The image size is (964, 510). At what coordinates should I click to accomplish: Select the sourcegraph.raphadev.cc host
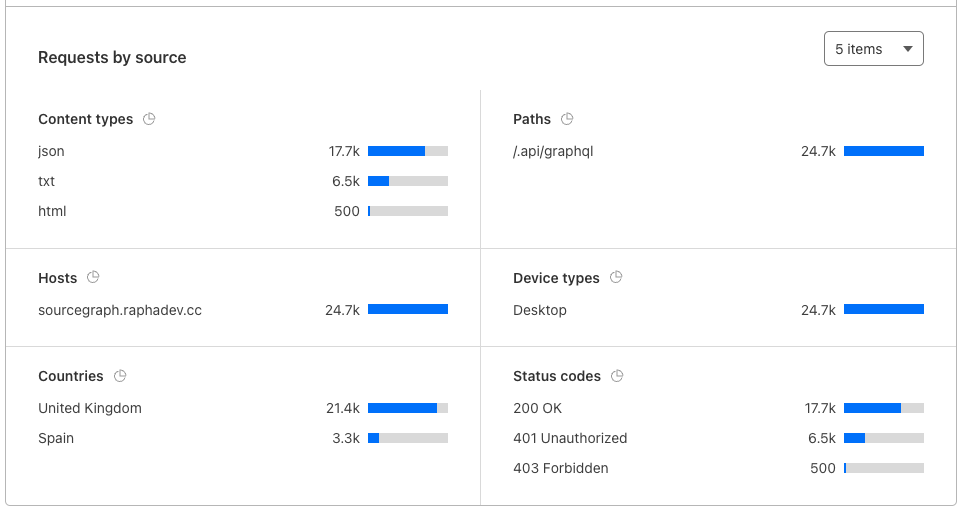120,310
